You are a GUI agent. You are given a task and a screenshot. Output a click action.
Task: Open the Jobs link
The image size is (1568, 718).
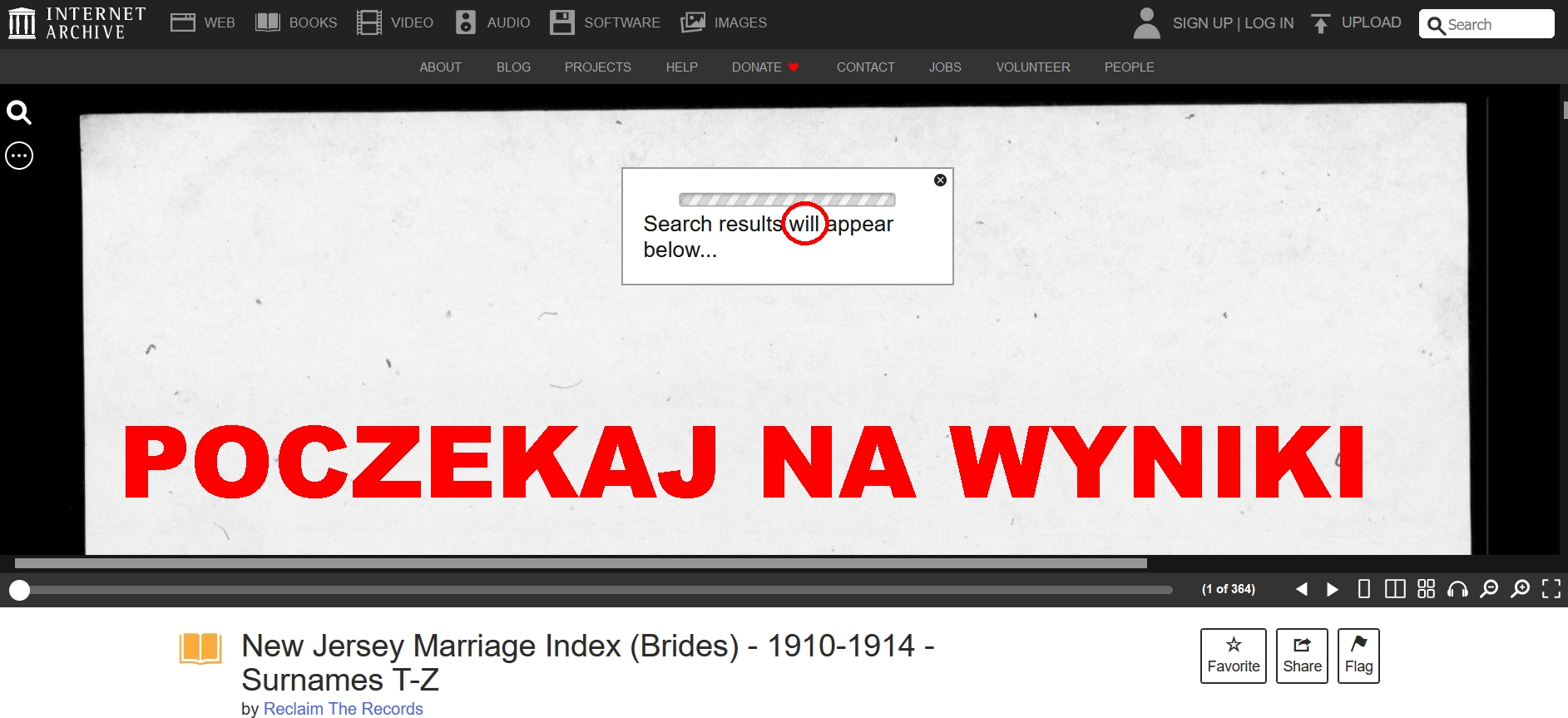tap(945, 67)
